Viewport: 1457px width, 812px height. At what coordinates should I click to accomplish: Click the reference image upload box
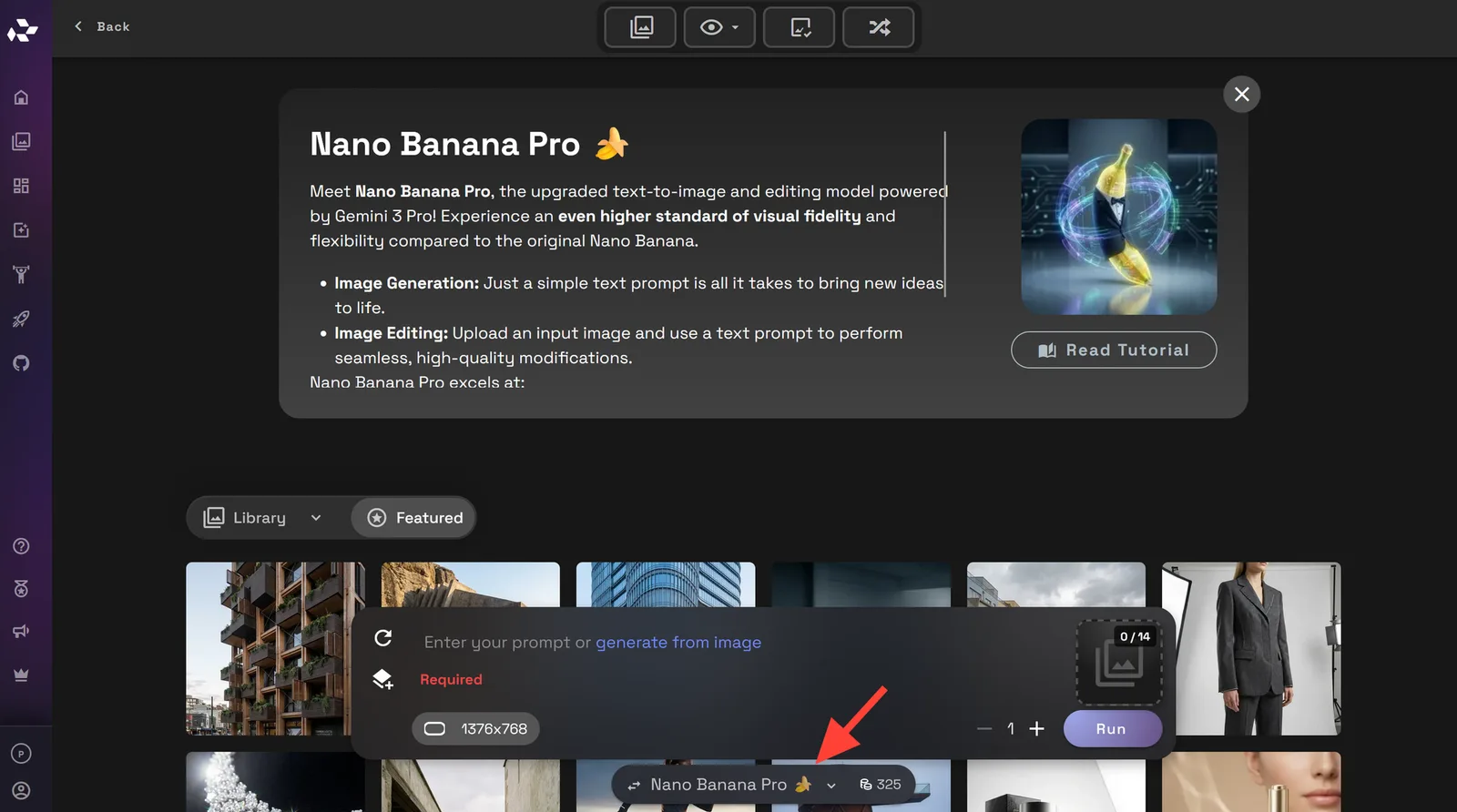[x=1119, y=663]
